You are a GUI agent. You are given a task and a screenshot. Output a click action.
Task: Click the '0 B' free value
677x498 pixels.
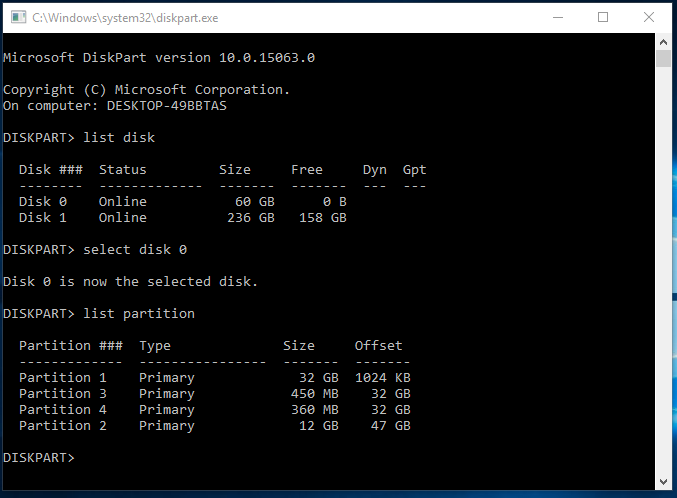(335, 202)
